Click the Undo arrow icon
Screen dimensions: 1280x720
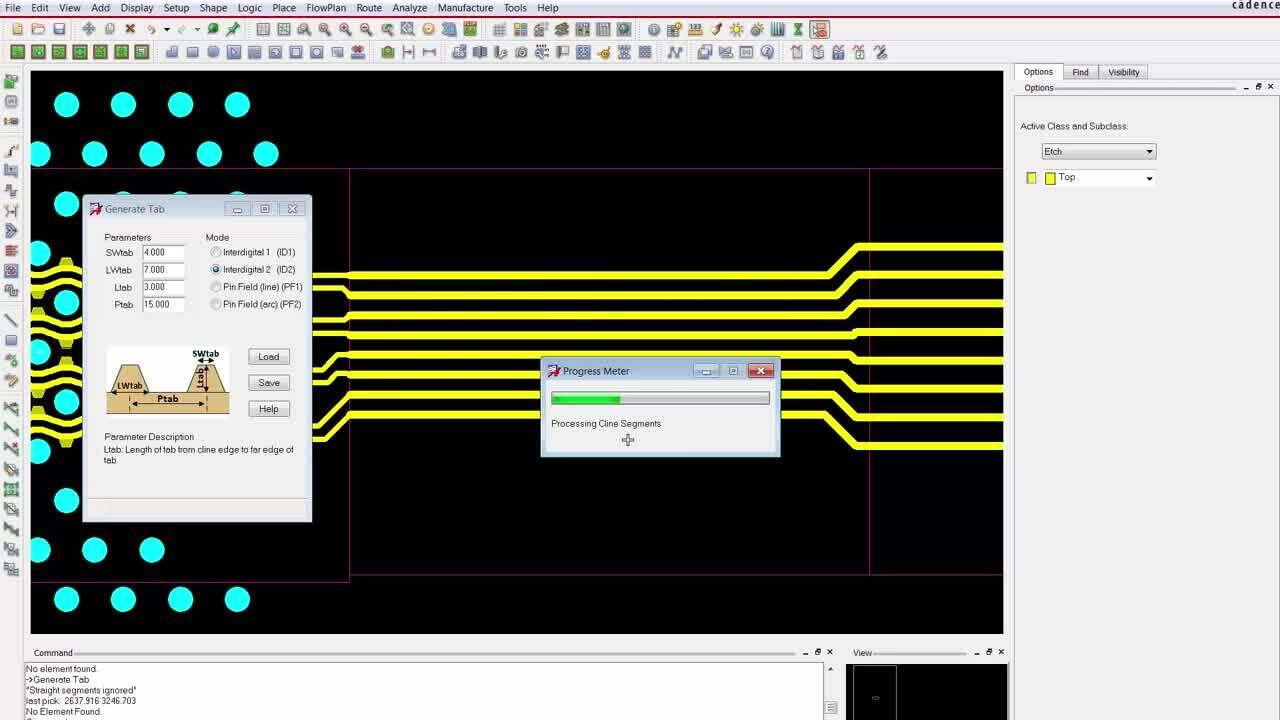pos(151,29)
